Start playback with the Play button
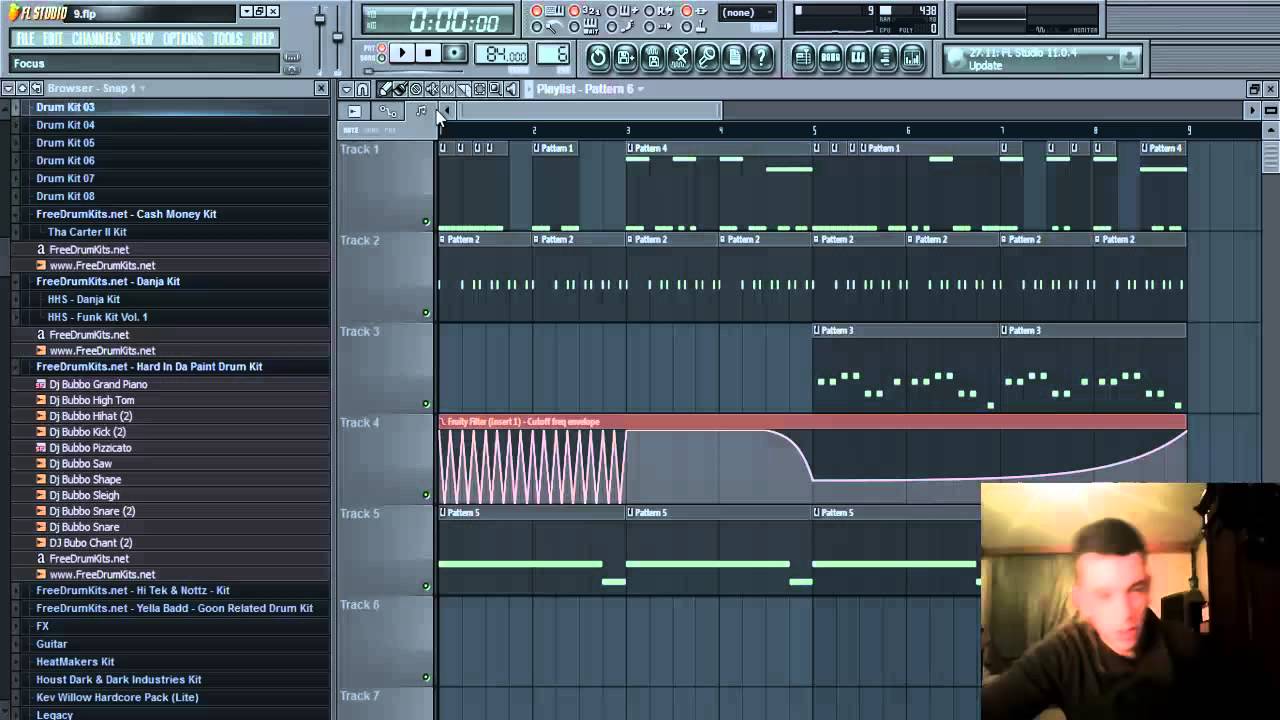 coord(402,54)
